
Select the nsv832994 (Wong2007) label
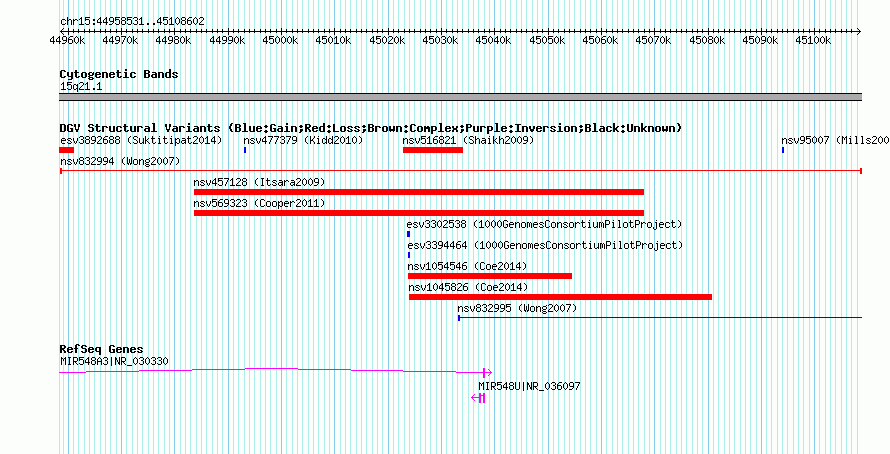coord(120,161)
